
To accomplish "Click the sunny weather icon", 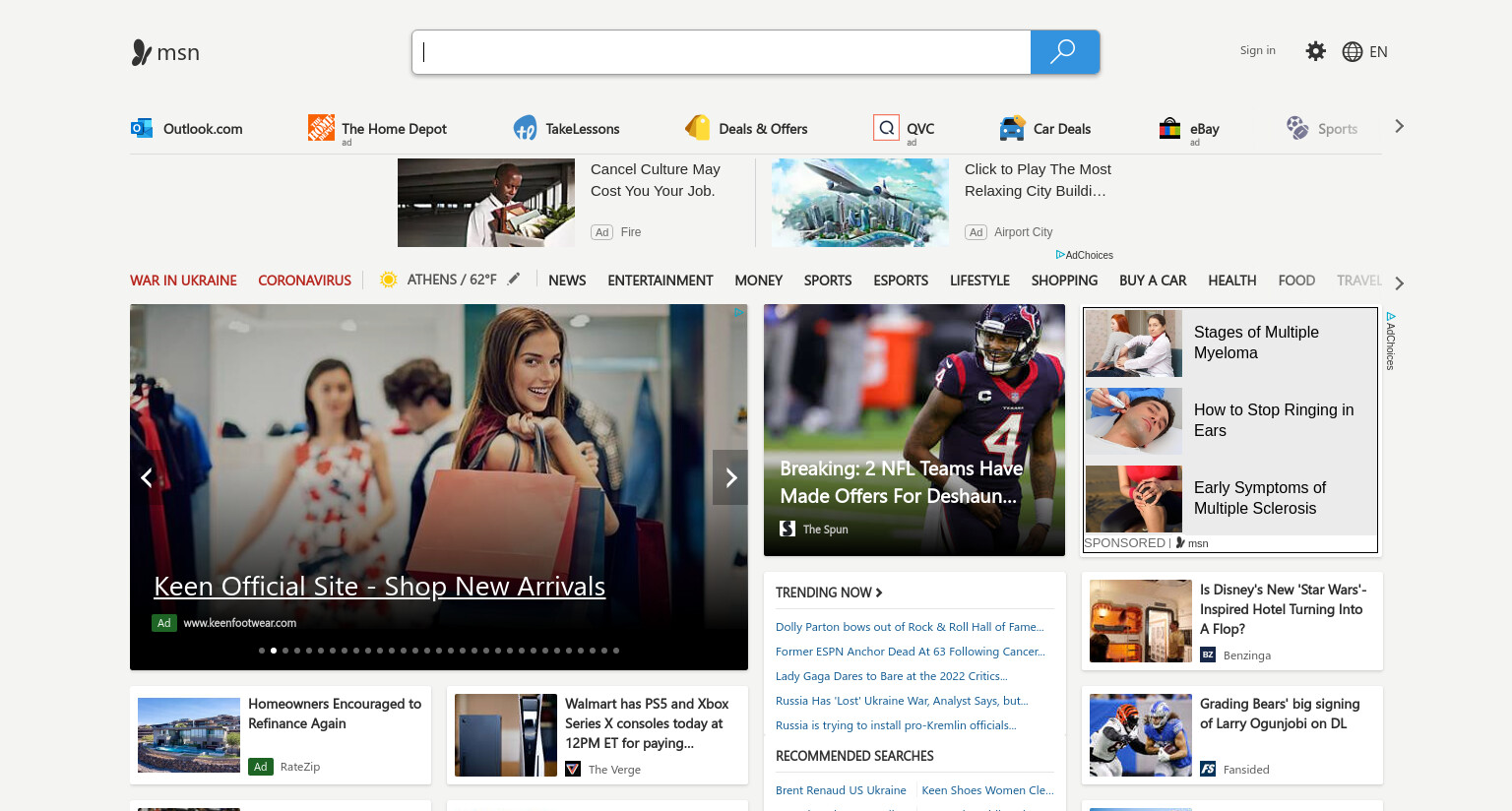I will pos(389,280).
